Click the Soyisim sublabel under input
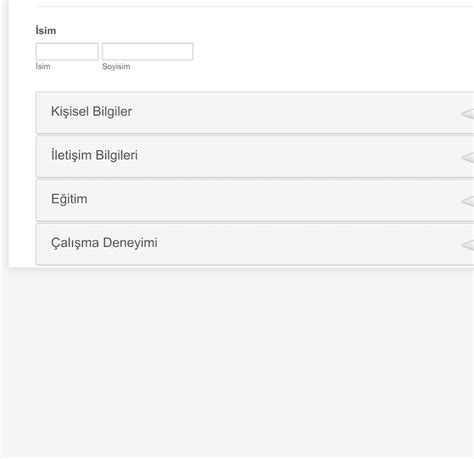474x459 pixels. (116, 66)
